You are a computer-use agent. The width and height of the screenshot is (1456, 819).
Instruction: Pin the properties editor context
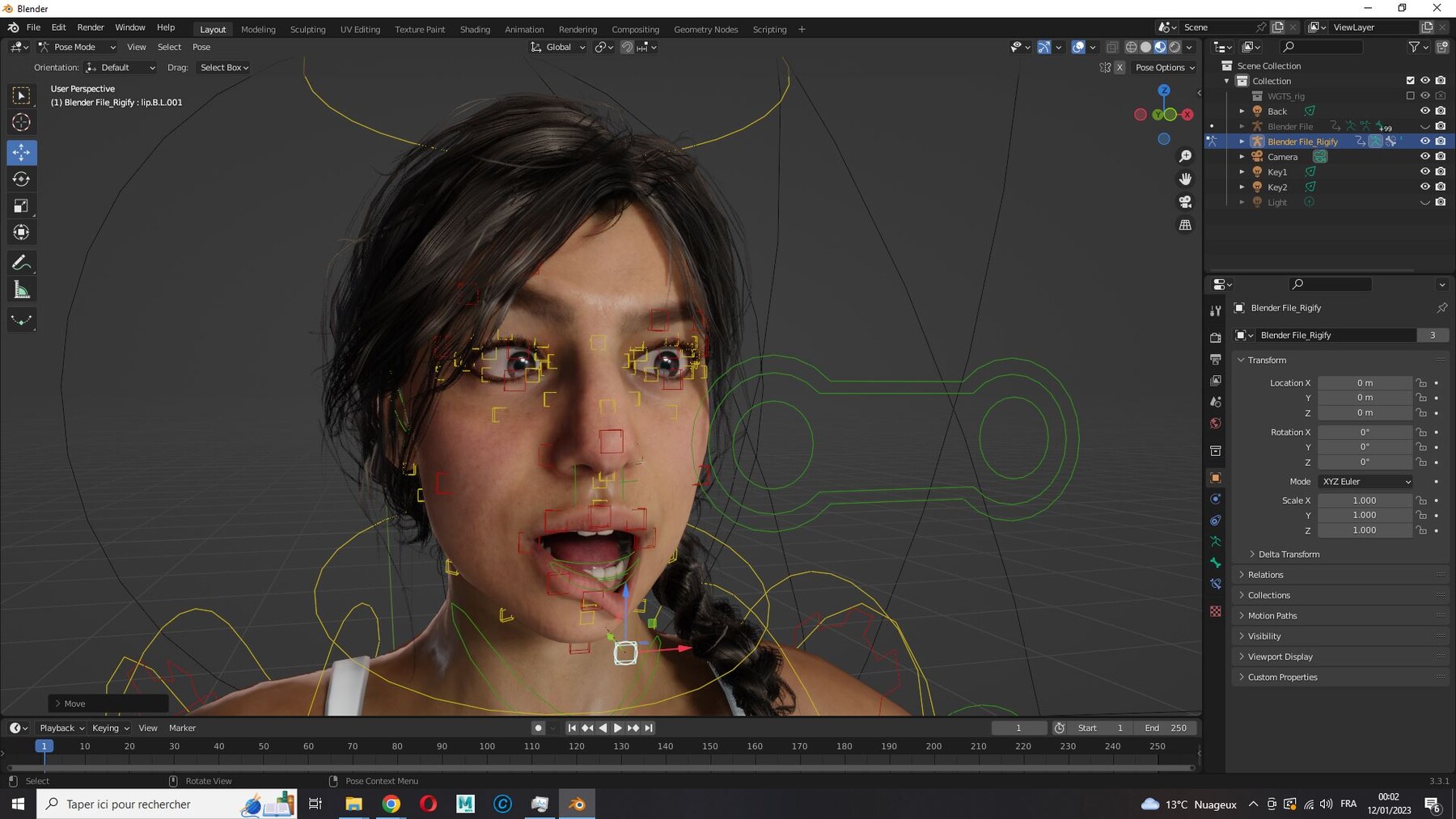tap(1441, 308)
